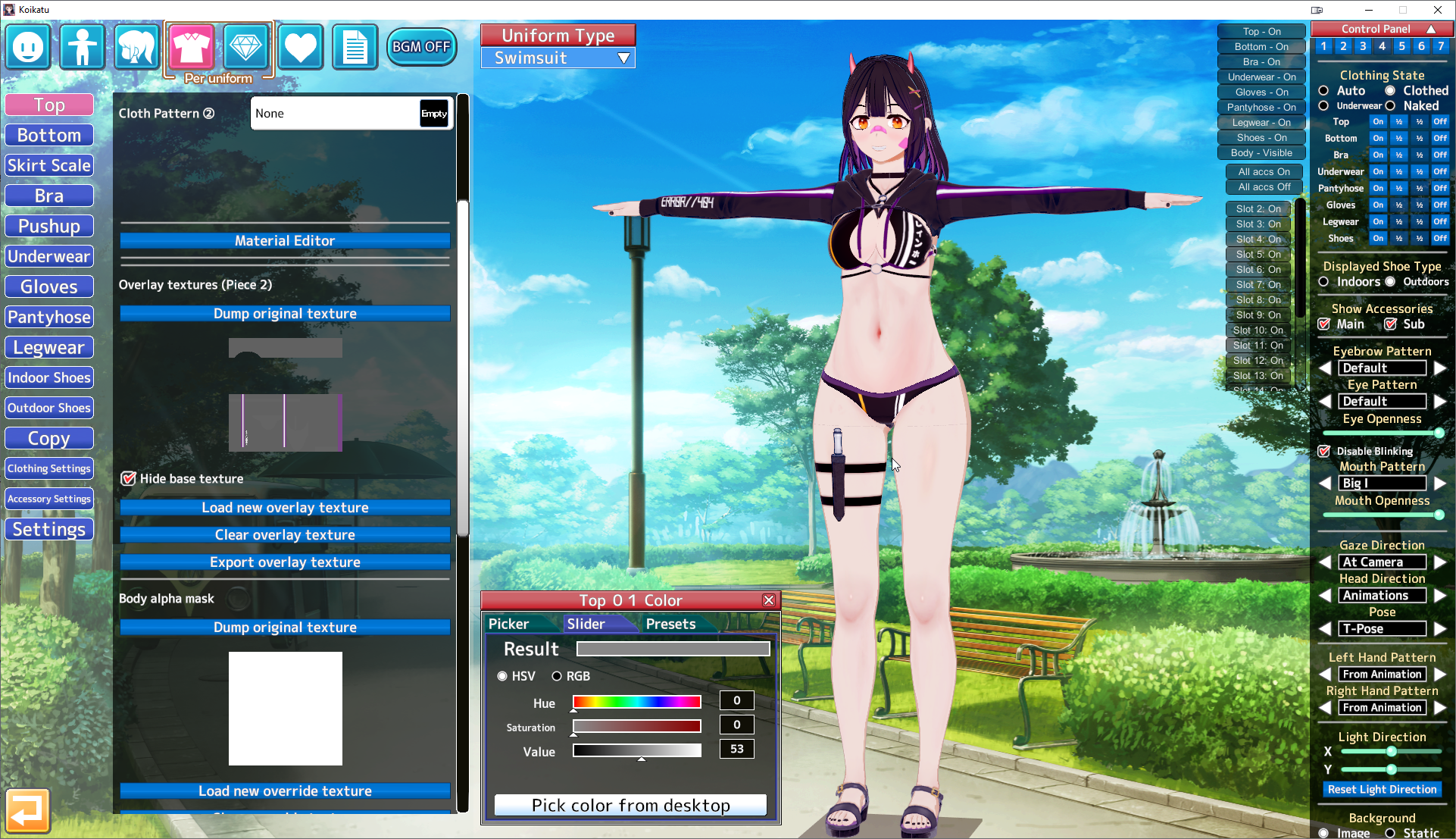Click next arrow for Pose

pyautogui.click(x=1440, y=629)
